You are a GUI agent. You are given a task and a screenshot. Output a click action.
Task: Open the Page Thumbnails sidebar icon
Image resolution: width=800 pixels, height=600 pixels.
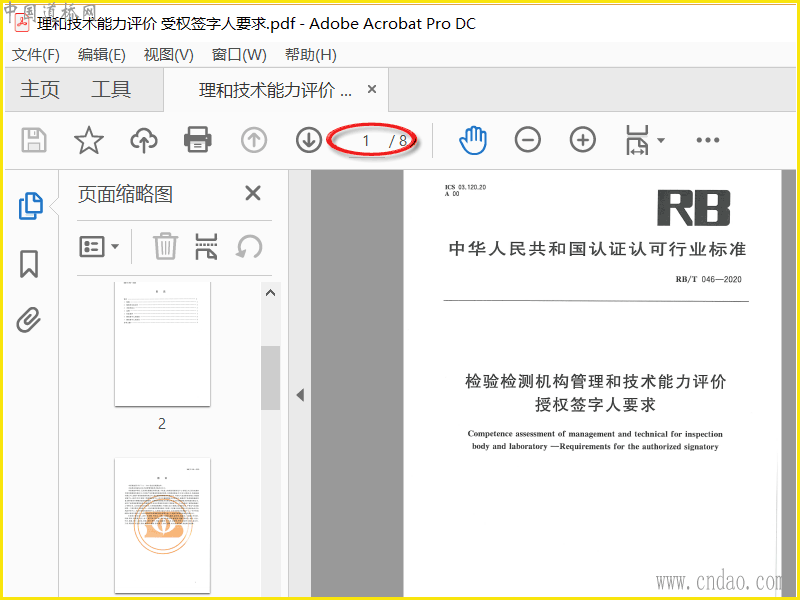pos(31,206)
